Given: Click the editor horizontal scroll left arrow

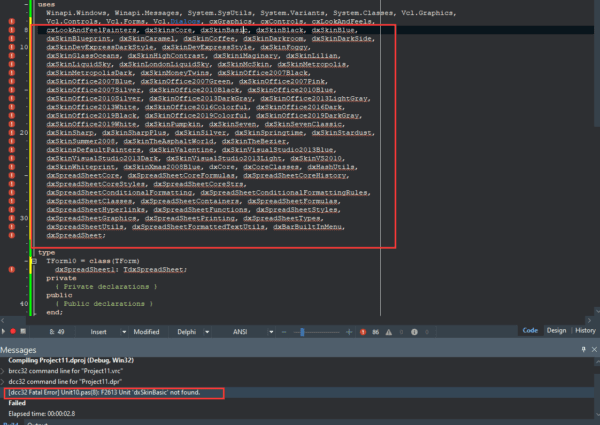Looking at the screenshot, I should (3, 321).
